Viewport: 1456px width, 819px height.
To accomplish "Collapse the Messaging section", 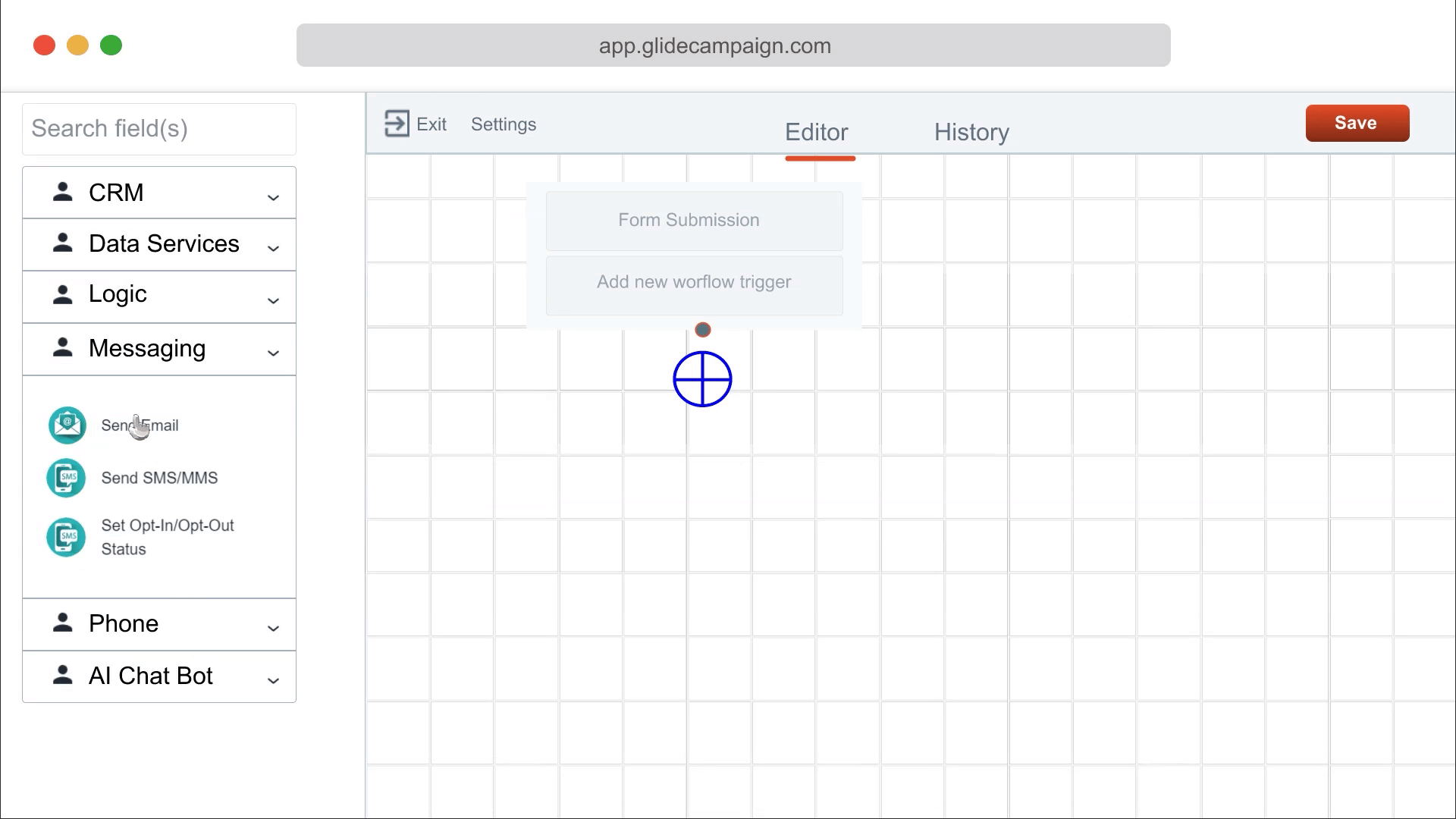I will tap(273, 353).
